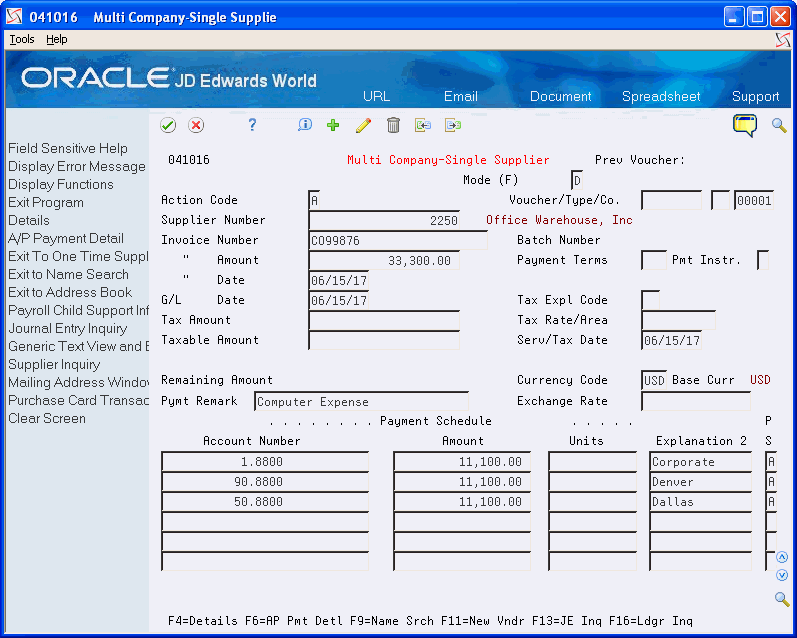
Task: Select the Email header tab
Action: tap(461, 97)
